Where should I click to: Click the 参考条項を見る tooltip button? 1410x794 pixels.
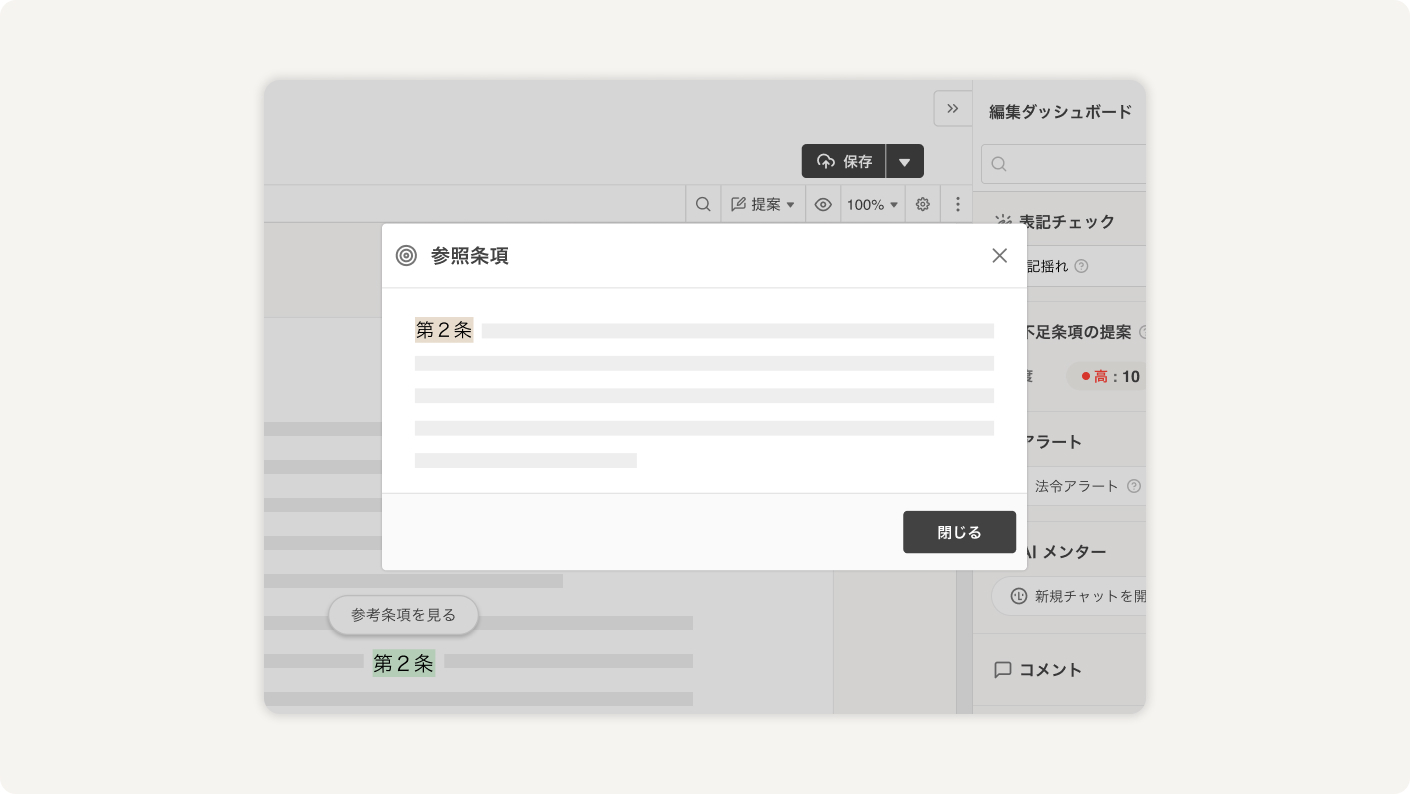[x=403, y=615]
